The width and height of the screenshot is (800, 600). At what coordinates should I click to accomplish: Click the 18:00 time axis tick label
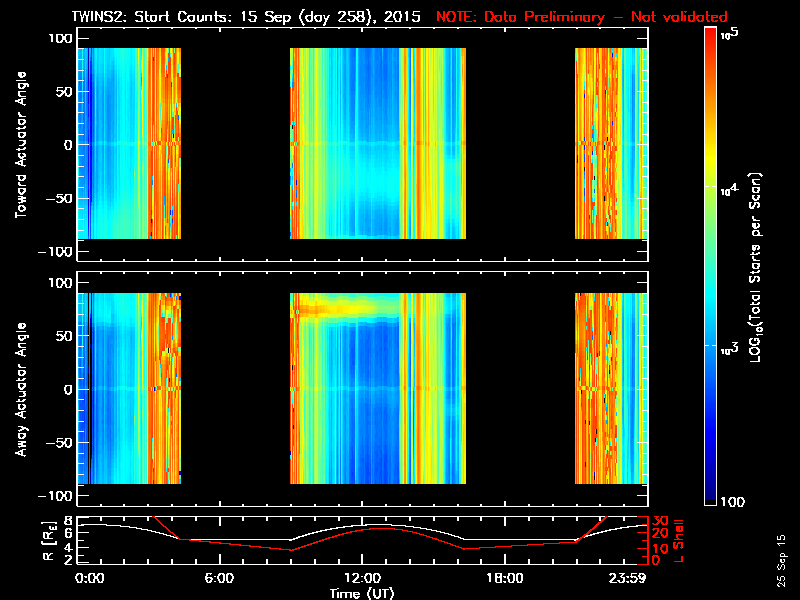[503, 579]
